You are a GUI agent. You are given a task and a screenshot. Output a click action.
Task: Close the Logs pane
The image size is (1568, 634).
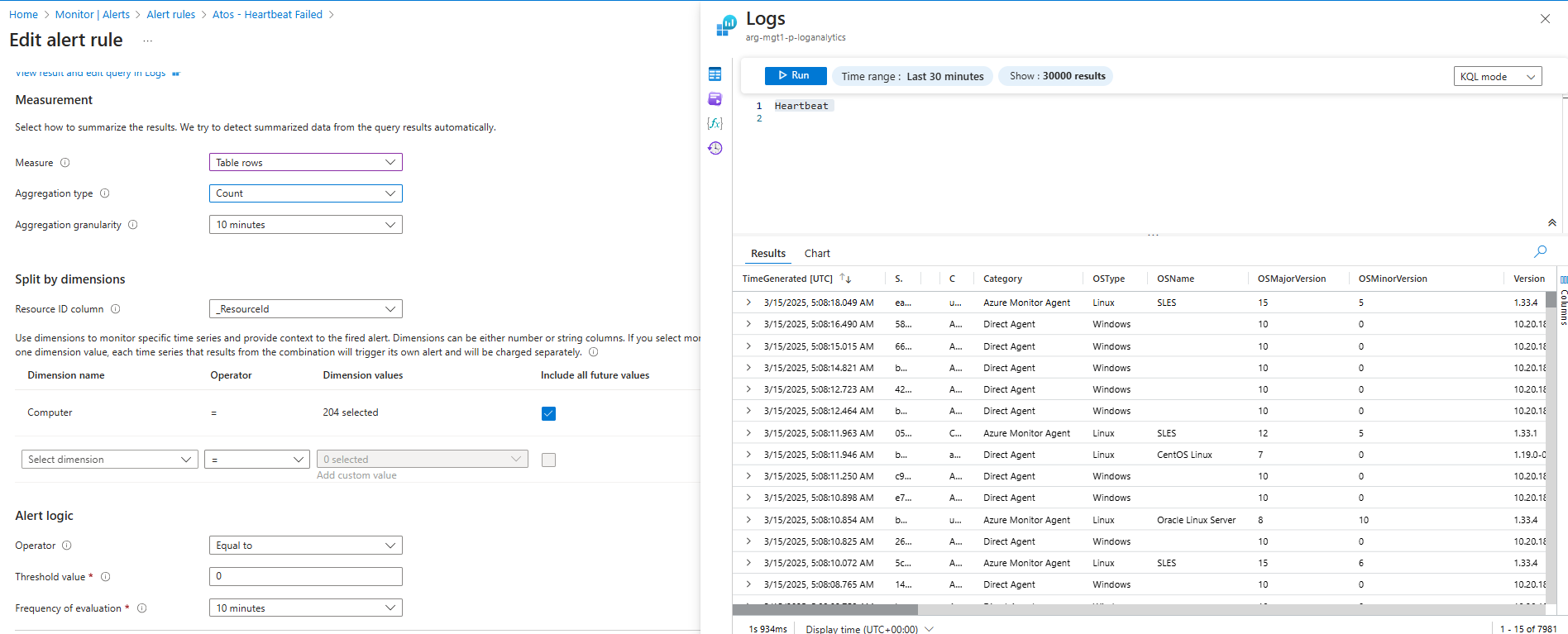coord(1545,19)
